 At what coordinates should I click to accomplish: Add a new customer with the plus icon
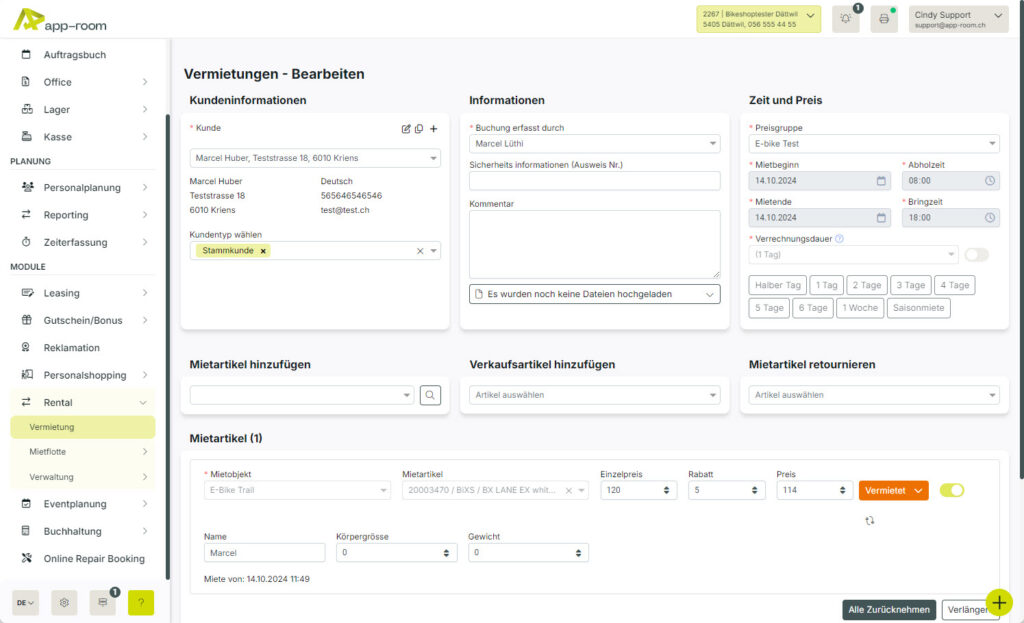433,129
